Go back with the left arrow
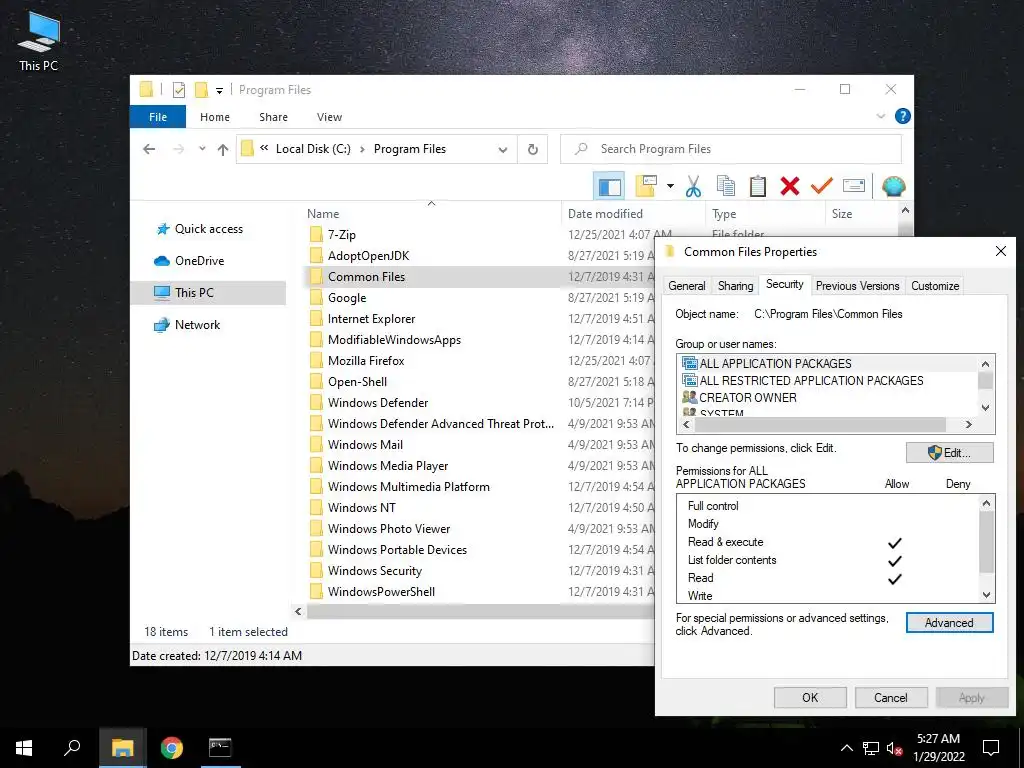The image size is (1024, 768). [149, 149]
